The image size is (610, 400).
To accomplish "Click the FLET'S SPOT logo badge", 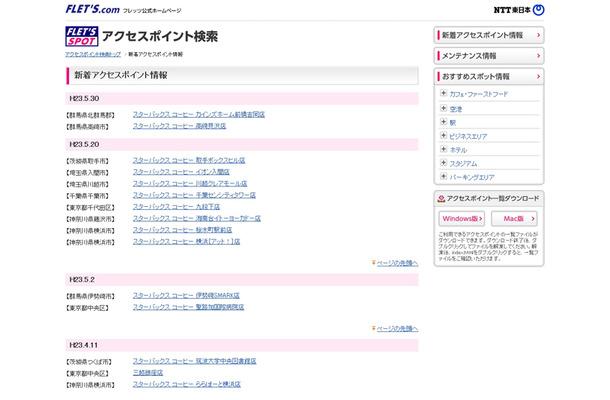I will click(82, 36).
